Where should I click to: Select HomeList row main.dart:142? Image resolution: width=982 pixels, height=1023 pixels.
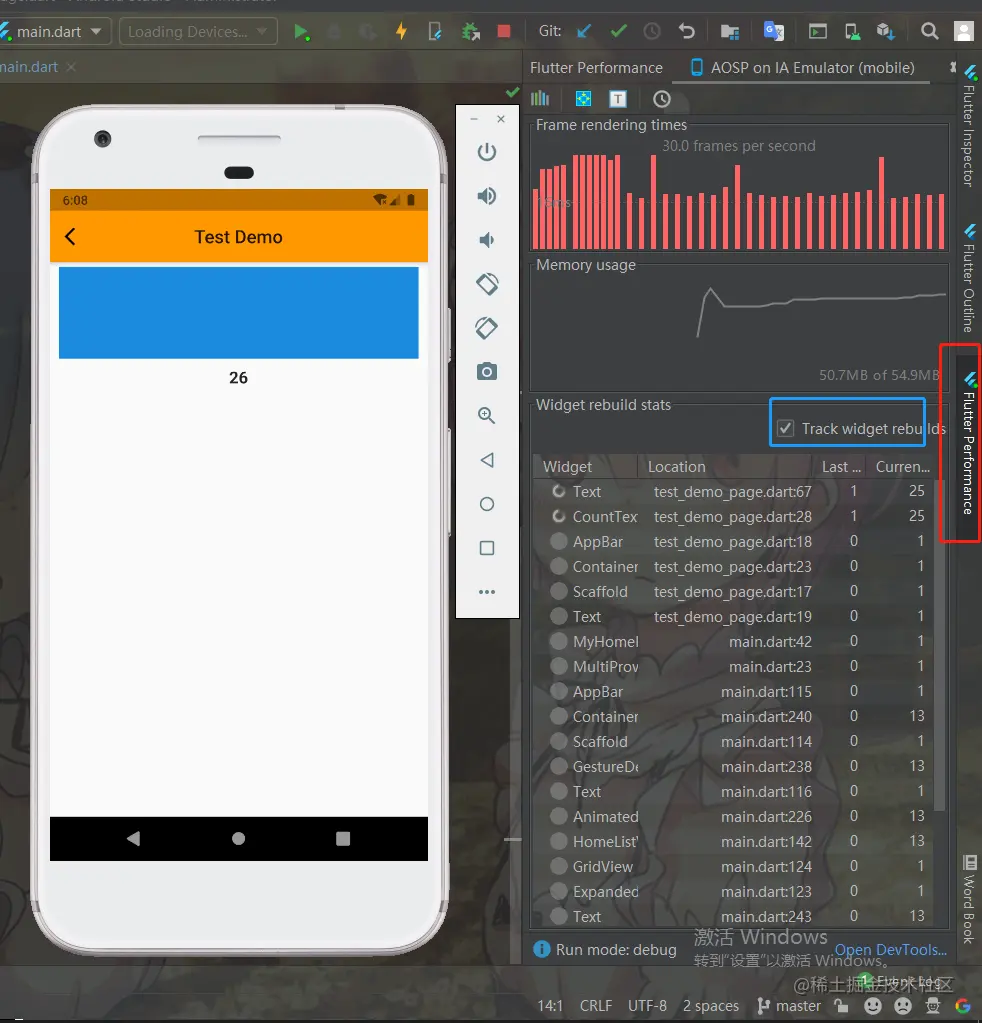click(x=735, y=841)
